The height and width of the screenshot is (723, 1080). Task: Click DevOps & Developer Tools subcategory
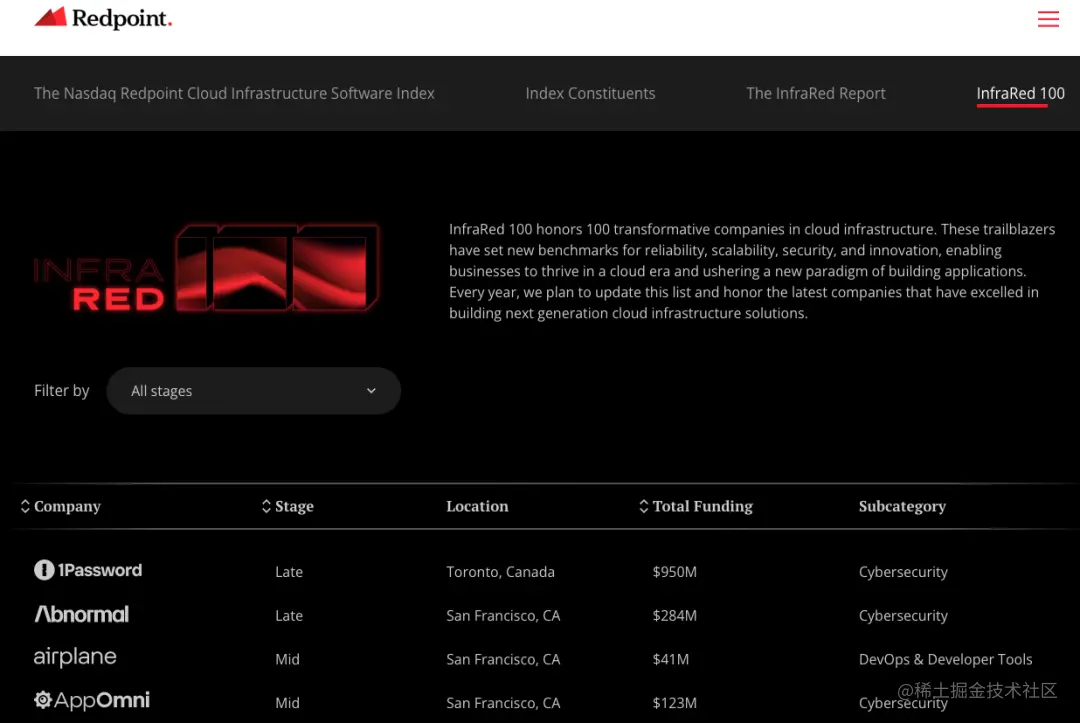click(945, 659)
